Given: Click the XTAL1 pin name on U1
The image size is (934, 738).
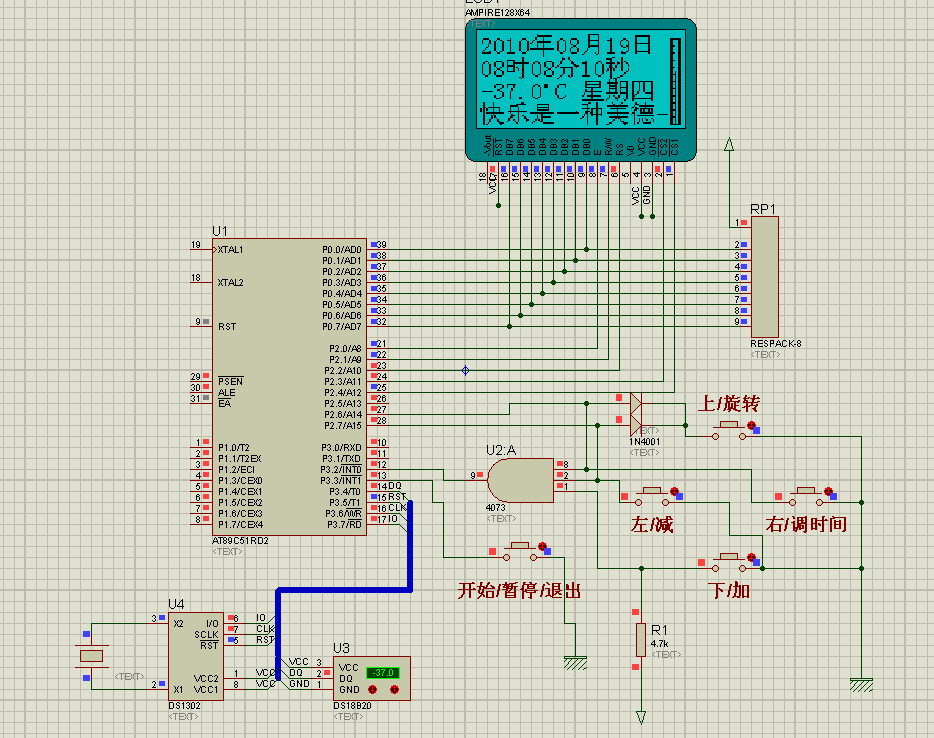Looking at the screenshot, I should pos(231,250).
